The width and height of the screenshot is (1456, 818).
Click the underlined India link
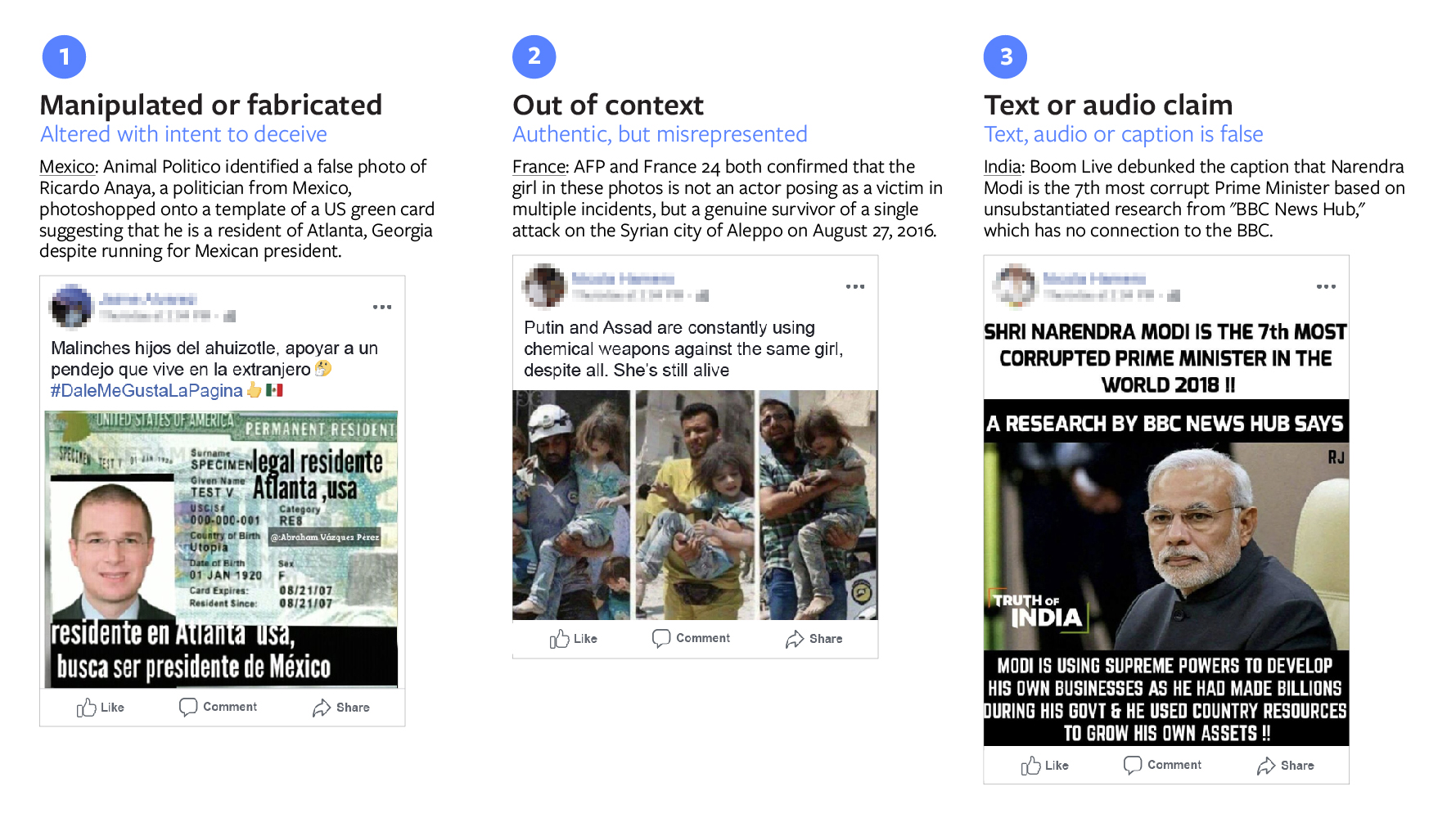pyautogui.click(x=1003, y=167)
